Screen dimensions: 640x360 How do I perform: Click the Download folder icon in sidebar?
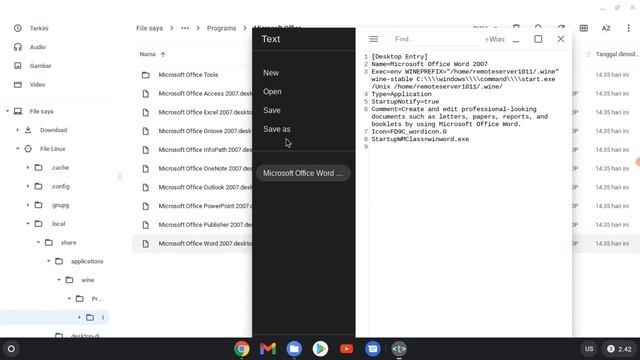[x=28, y=130]
